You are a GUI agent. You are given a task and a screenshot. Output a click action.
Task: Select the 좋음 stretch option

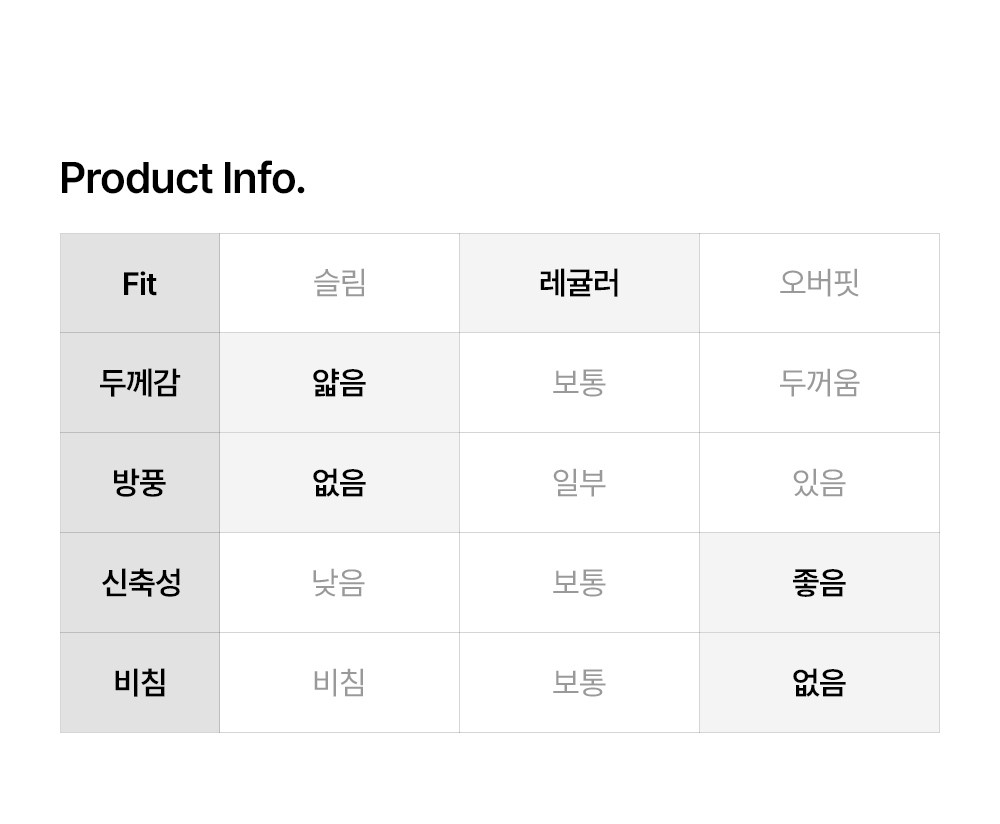[x=819, y=583]
